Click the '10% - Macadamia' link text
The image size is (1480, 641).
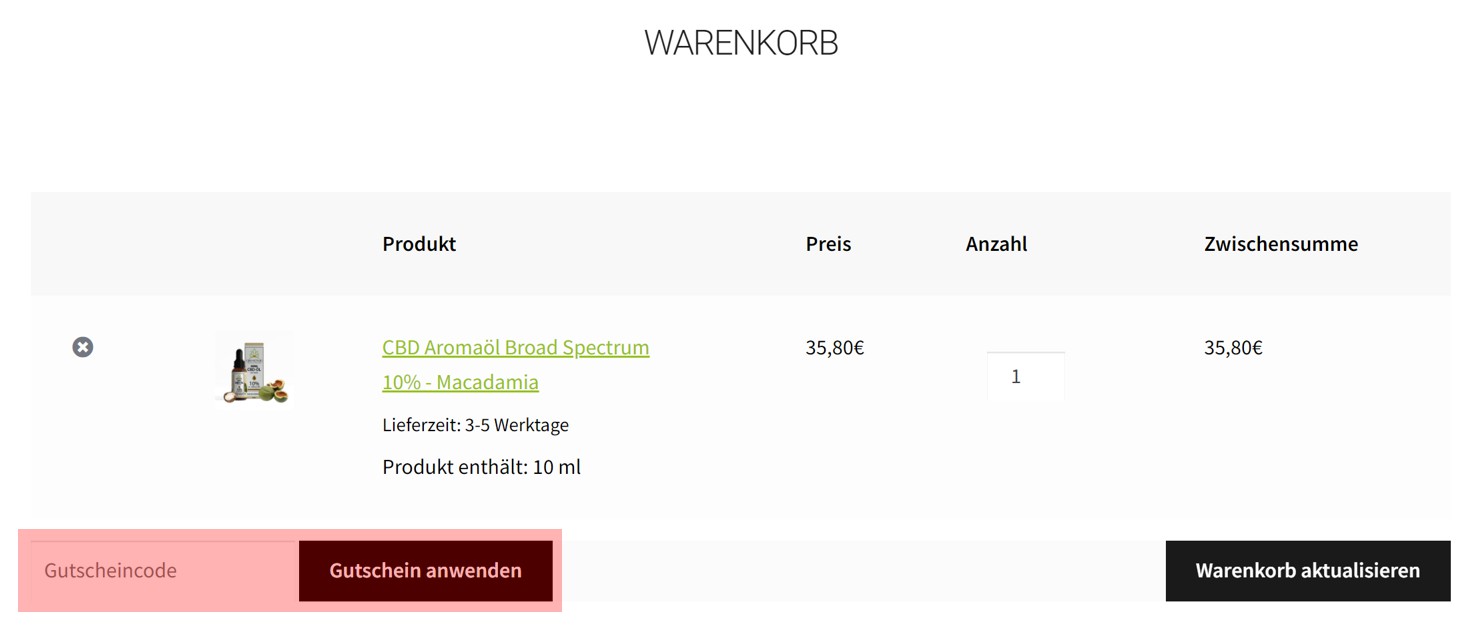click(460, 382)
